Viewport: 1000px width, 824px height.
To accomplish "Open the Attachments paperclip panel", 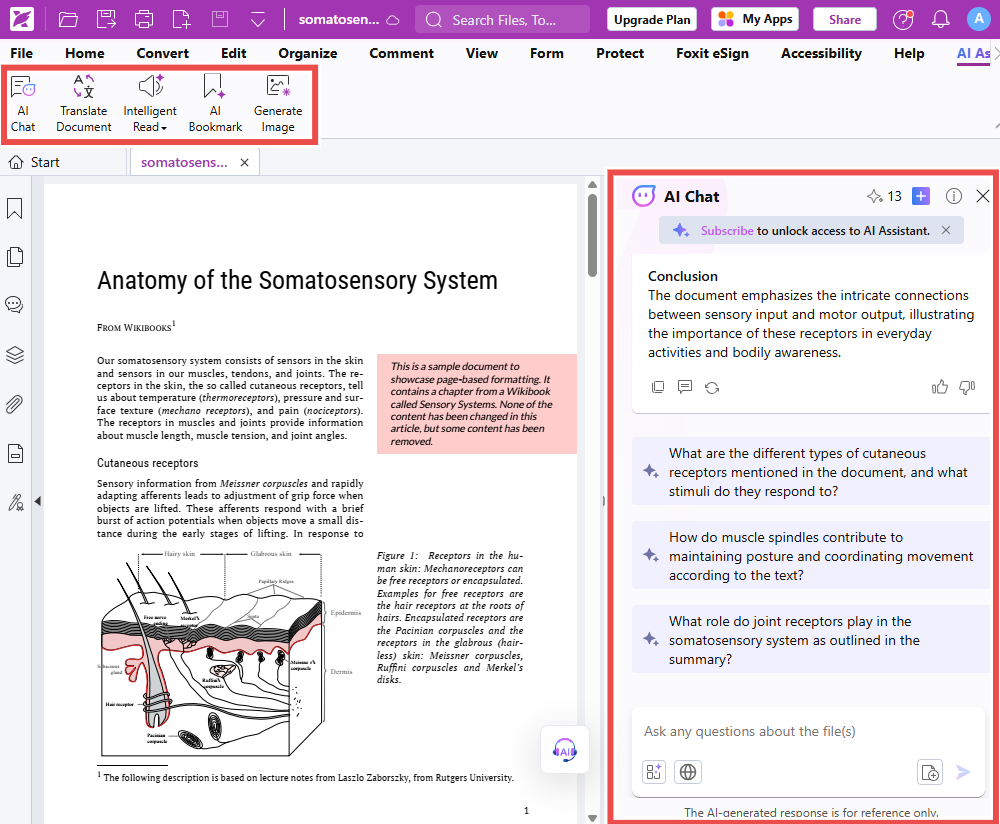I will click(x=15, y=404).
